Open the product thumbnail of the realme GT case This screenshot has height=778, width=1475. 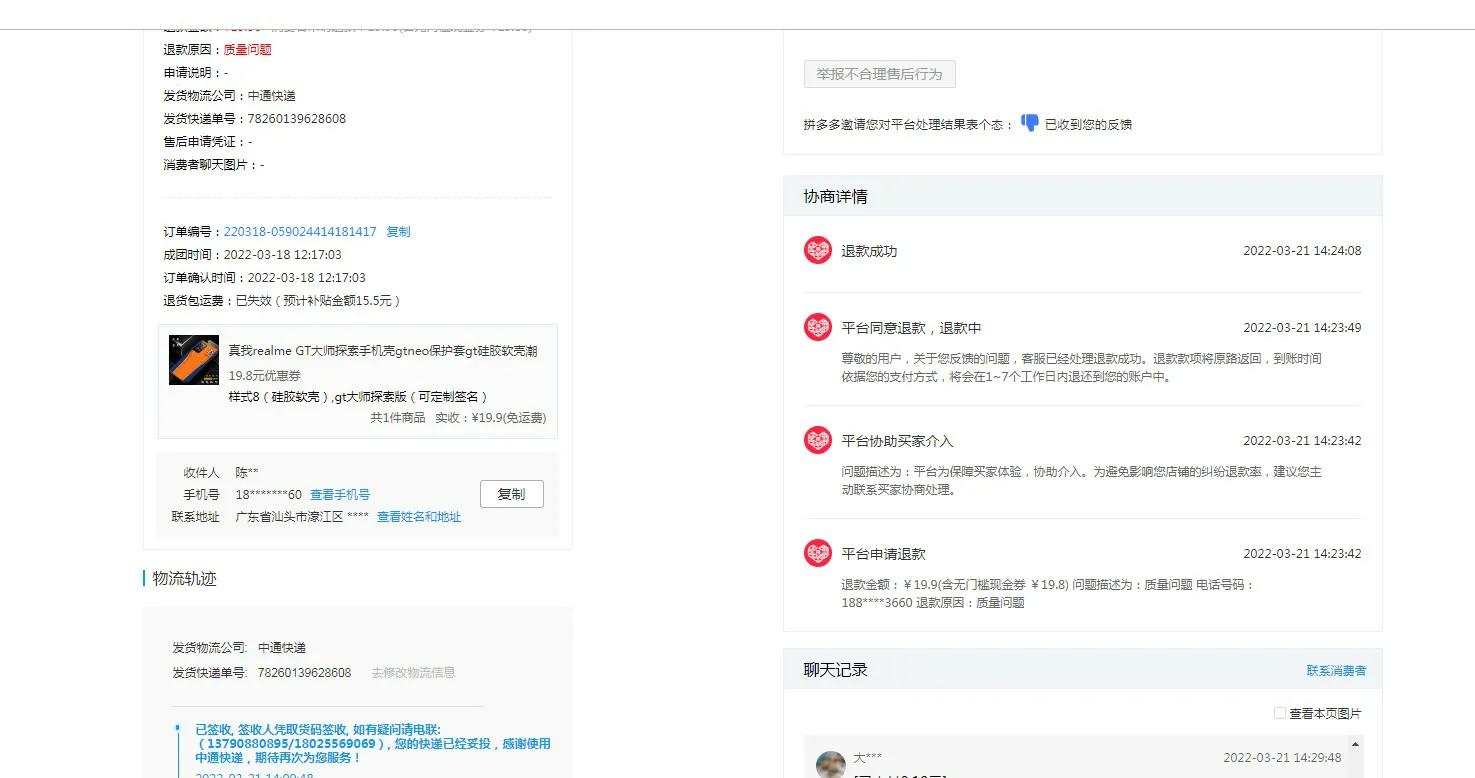coord(193,359)
